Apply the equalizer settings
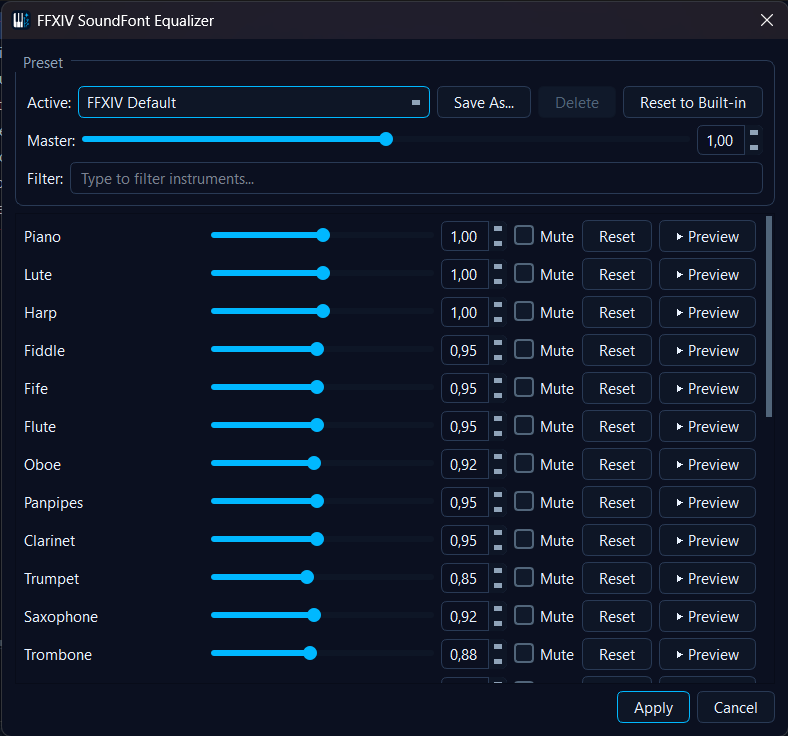The height and width of the screenshot is (736, 788). click(653, 707)
